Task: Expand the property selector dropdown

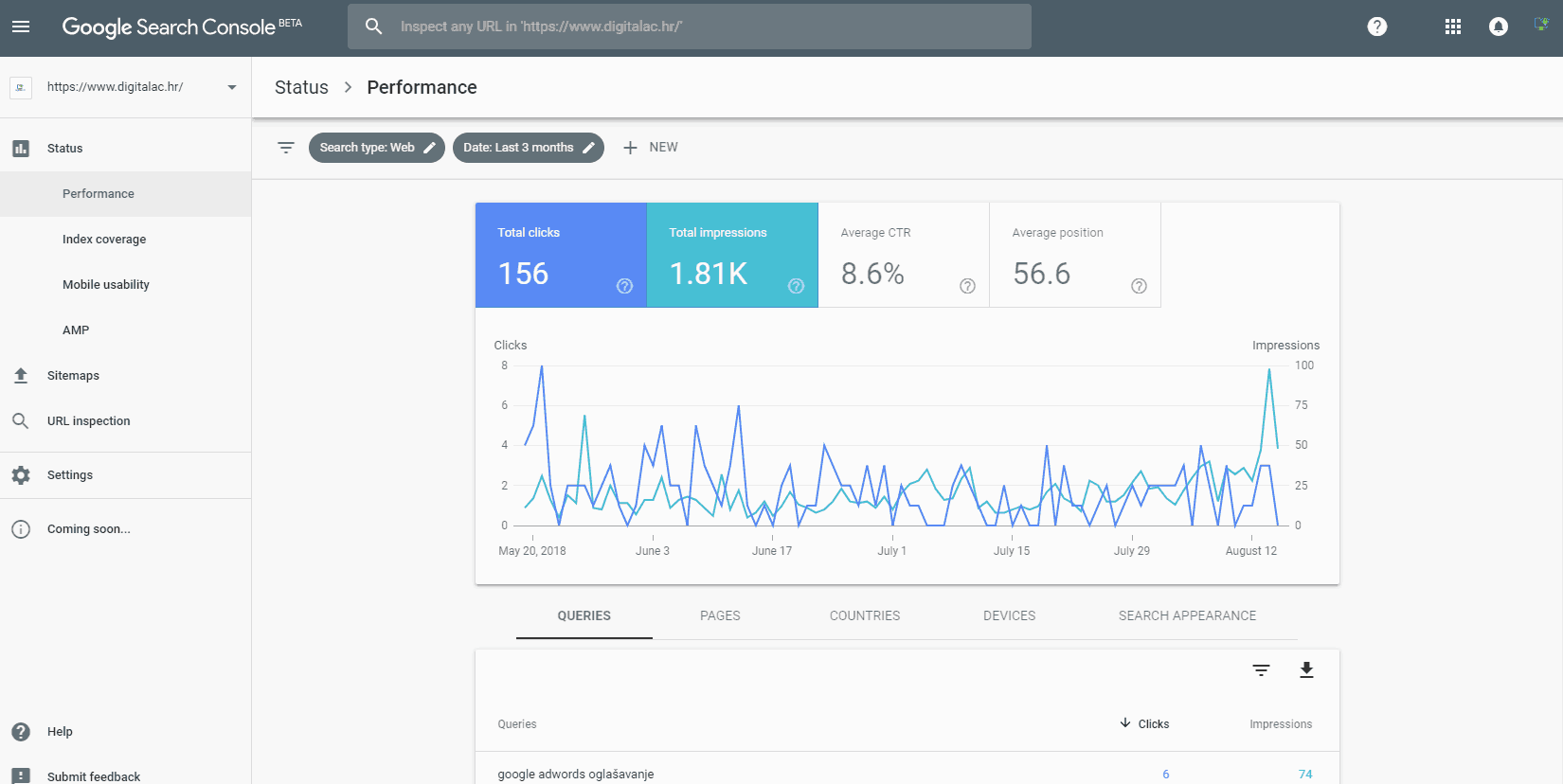Action: [x=231, y=87]
